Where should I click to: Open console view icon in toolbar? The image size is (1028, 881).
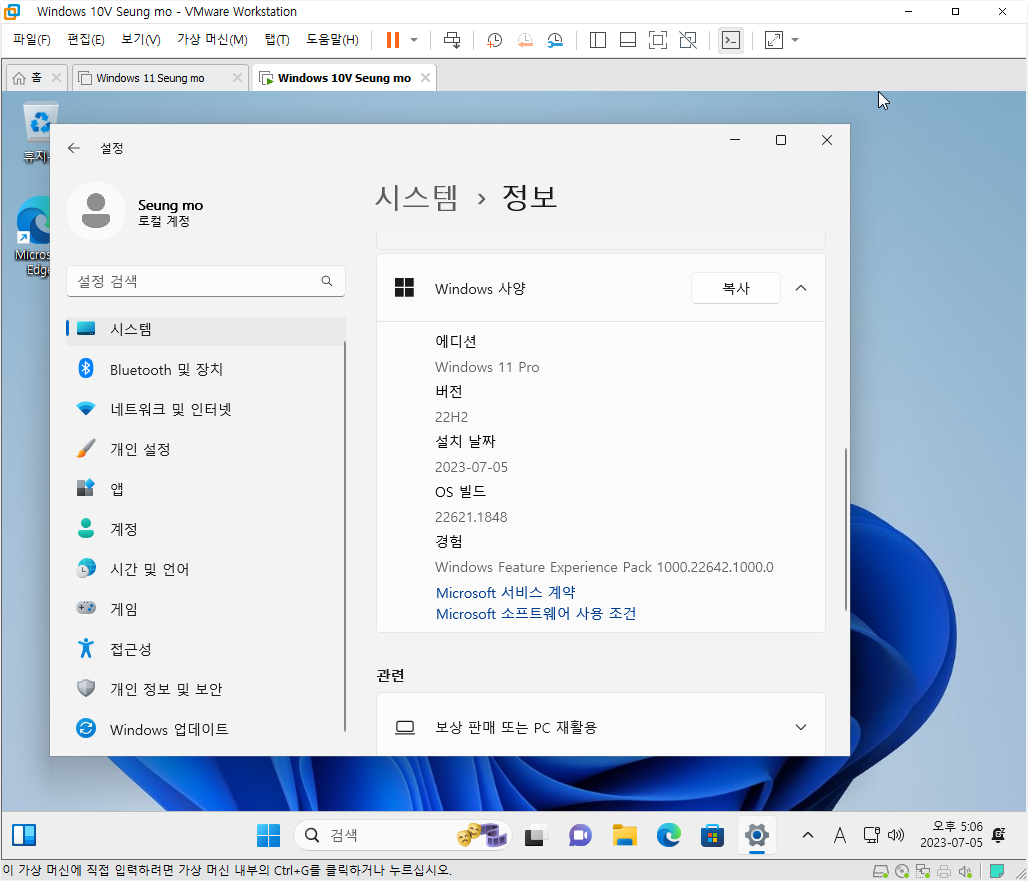click(731, 40)
